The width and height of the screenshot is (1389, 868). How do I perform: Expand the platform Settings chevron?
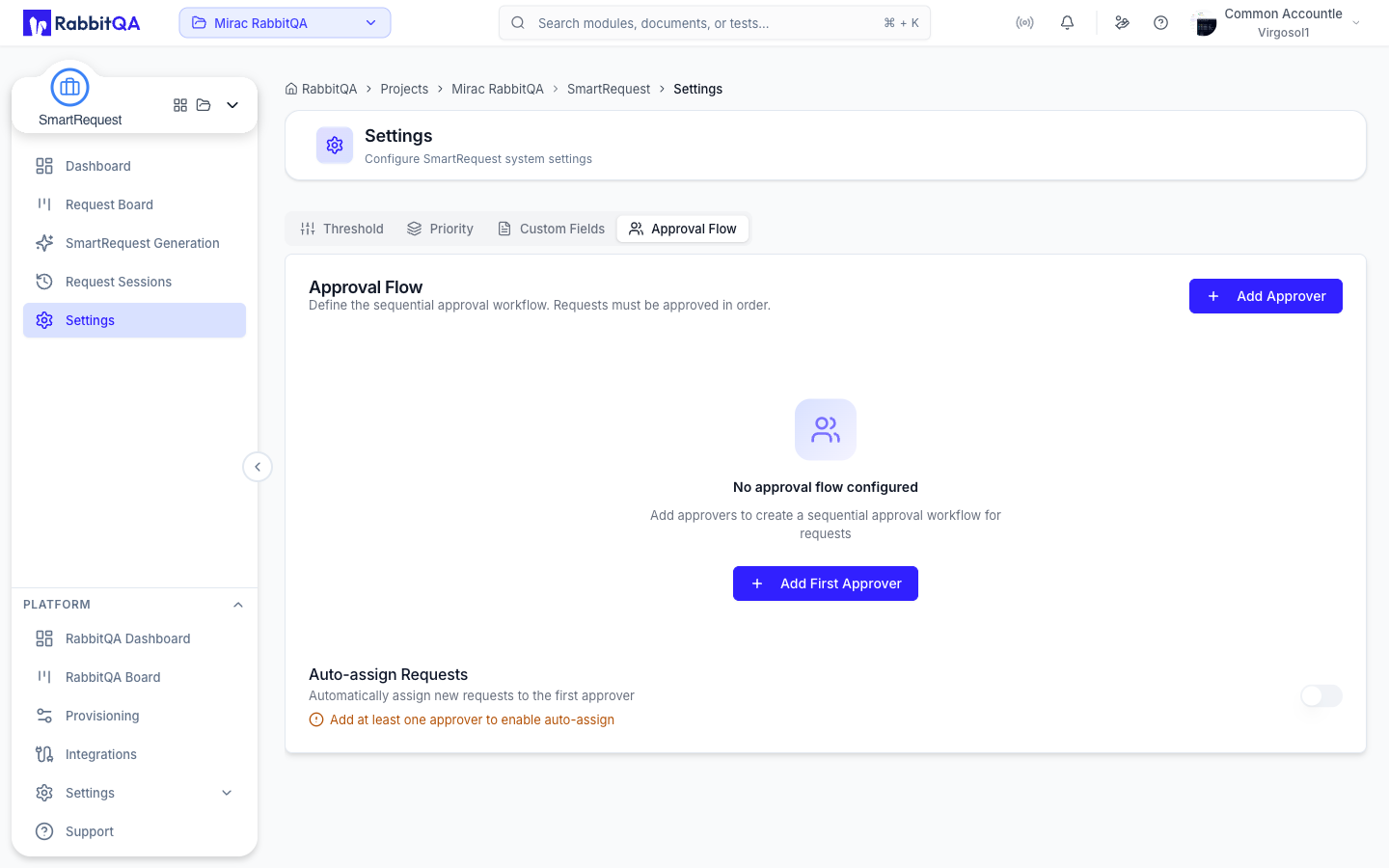click(x=227, y=793)
